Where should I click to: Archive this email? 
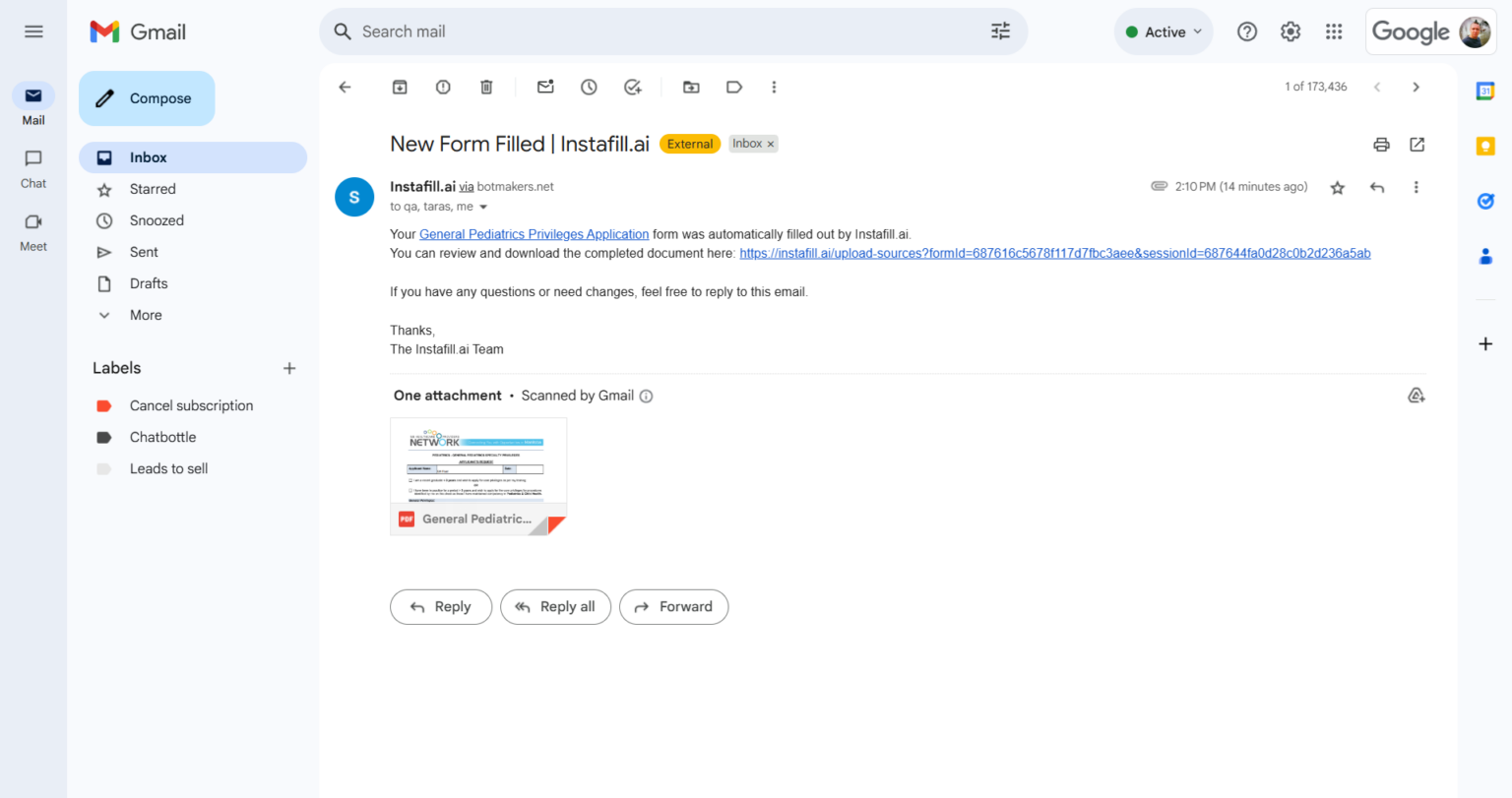tap(400, 87)
